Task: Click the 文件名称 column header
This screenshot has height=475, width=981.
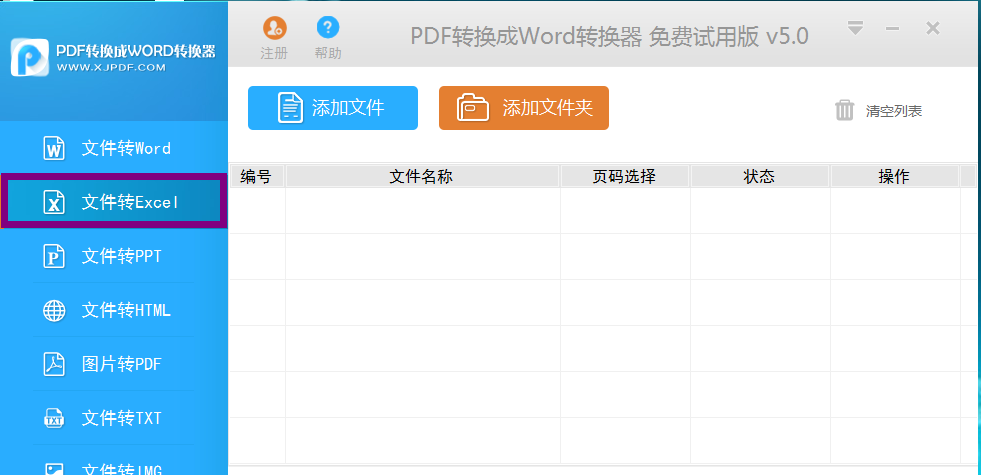Action: click(x=422, y=176)
